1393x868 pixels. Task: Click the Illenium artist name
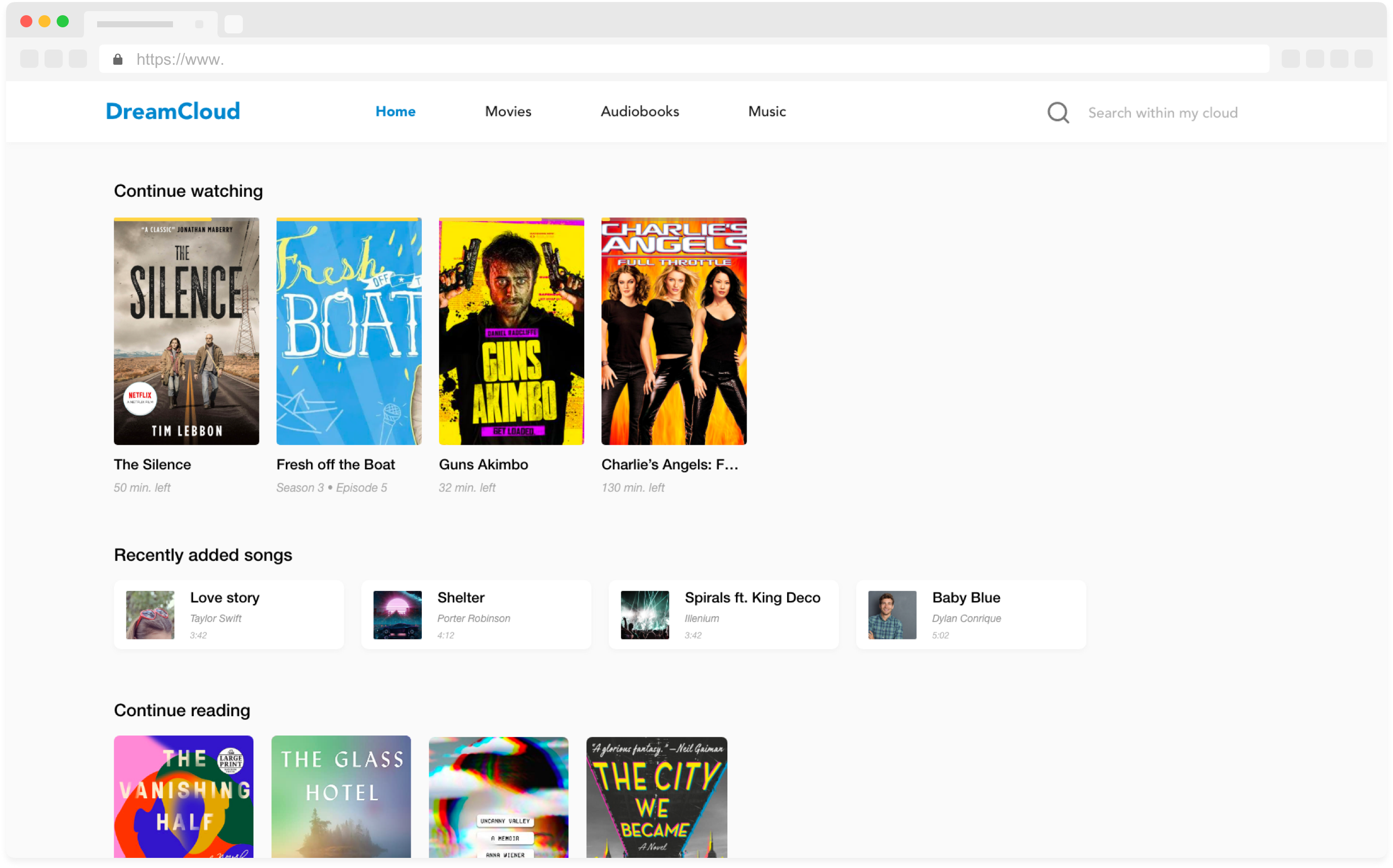[x=702, y=618]
